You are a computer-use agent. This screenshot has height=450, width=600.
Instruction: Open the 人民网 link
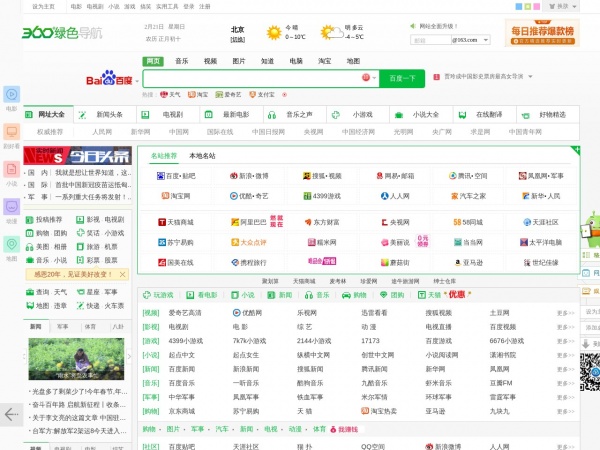[102, 132]
